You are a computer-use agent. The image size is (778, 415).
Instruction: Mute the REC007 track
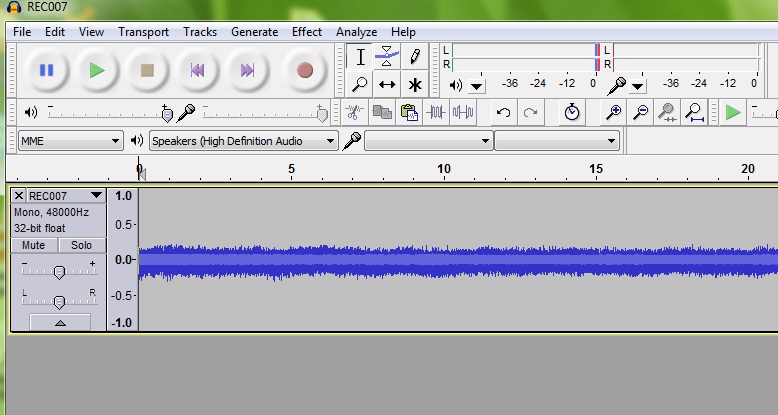tap(33, 245)
